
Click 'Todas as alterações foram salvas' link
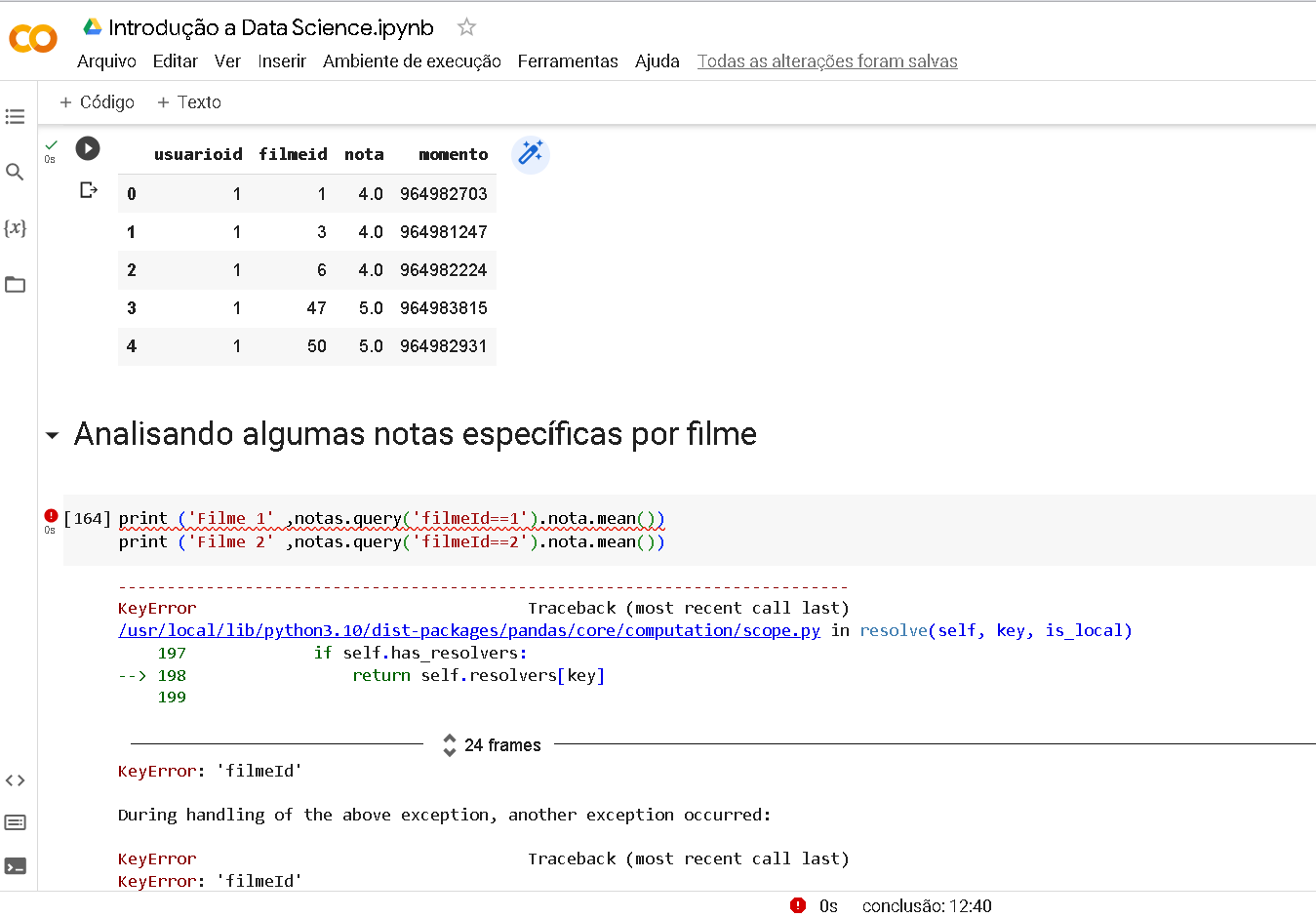tap(827, 61)
